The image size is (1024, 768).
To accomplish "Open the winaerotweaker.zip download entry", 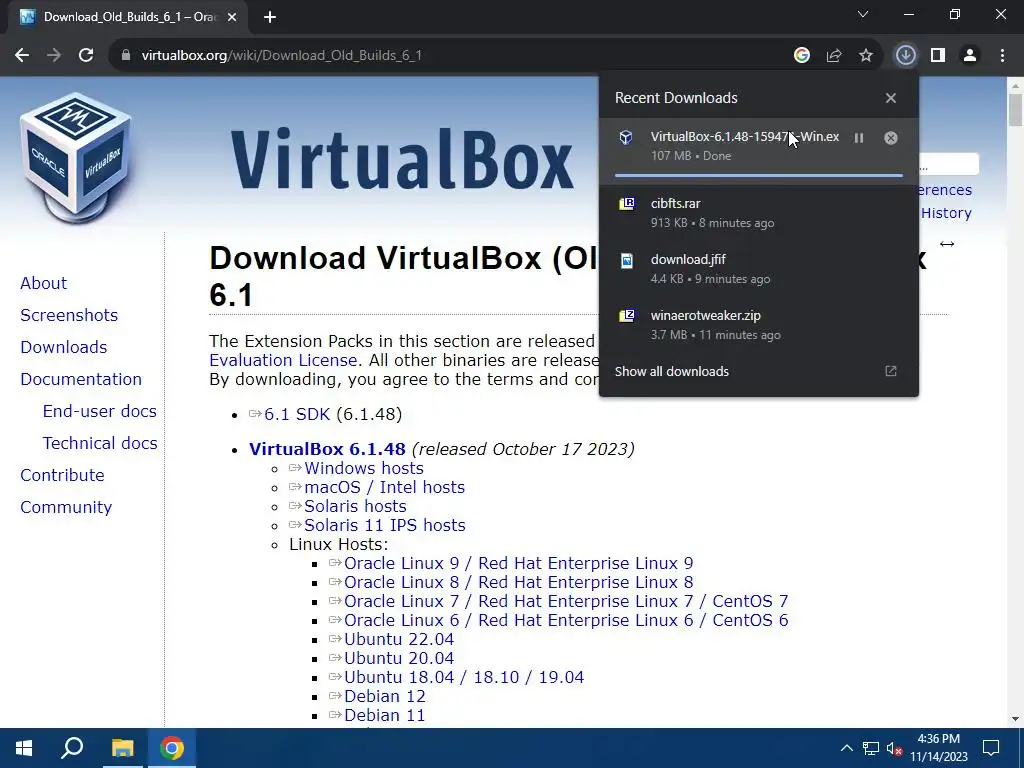I will coord(759,325).
